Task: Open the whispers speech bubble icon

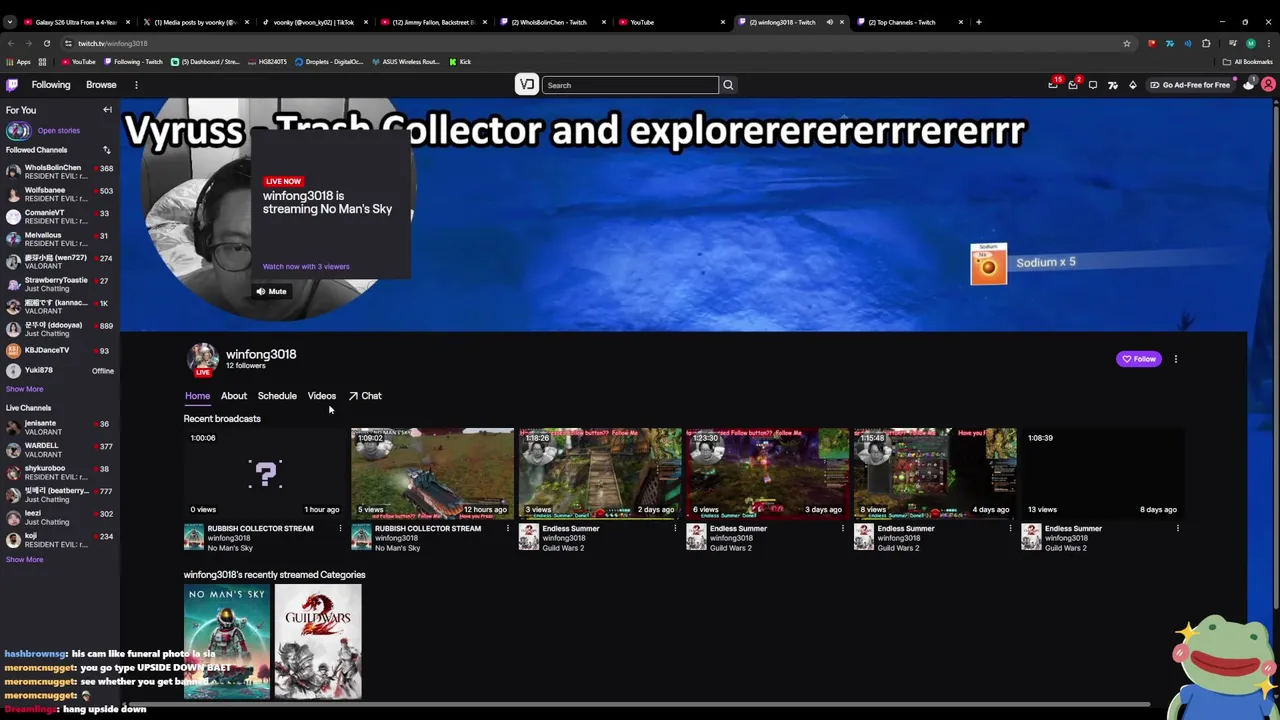Action: click(1093, 85)
